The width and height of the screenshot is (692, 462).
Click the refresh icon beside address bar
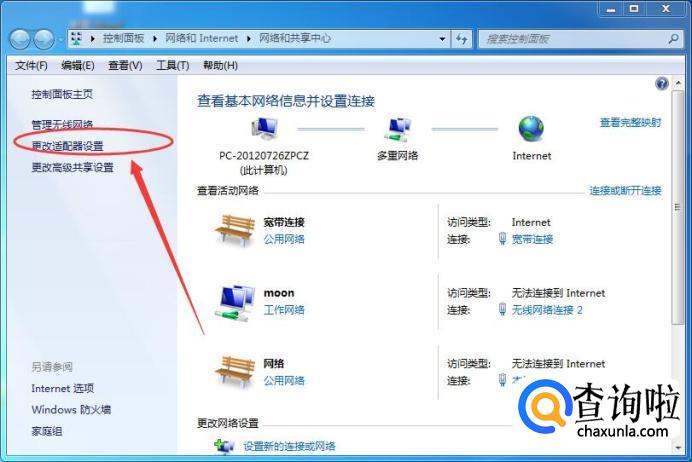pos(462,39)
